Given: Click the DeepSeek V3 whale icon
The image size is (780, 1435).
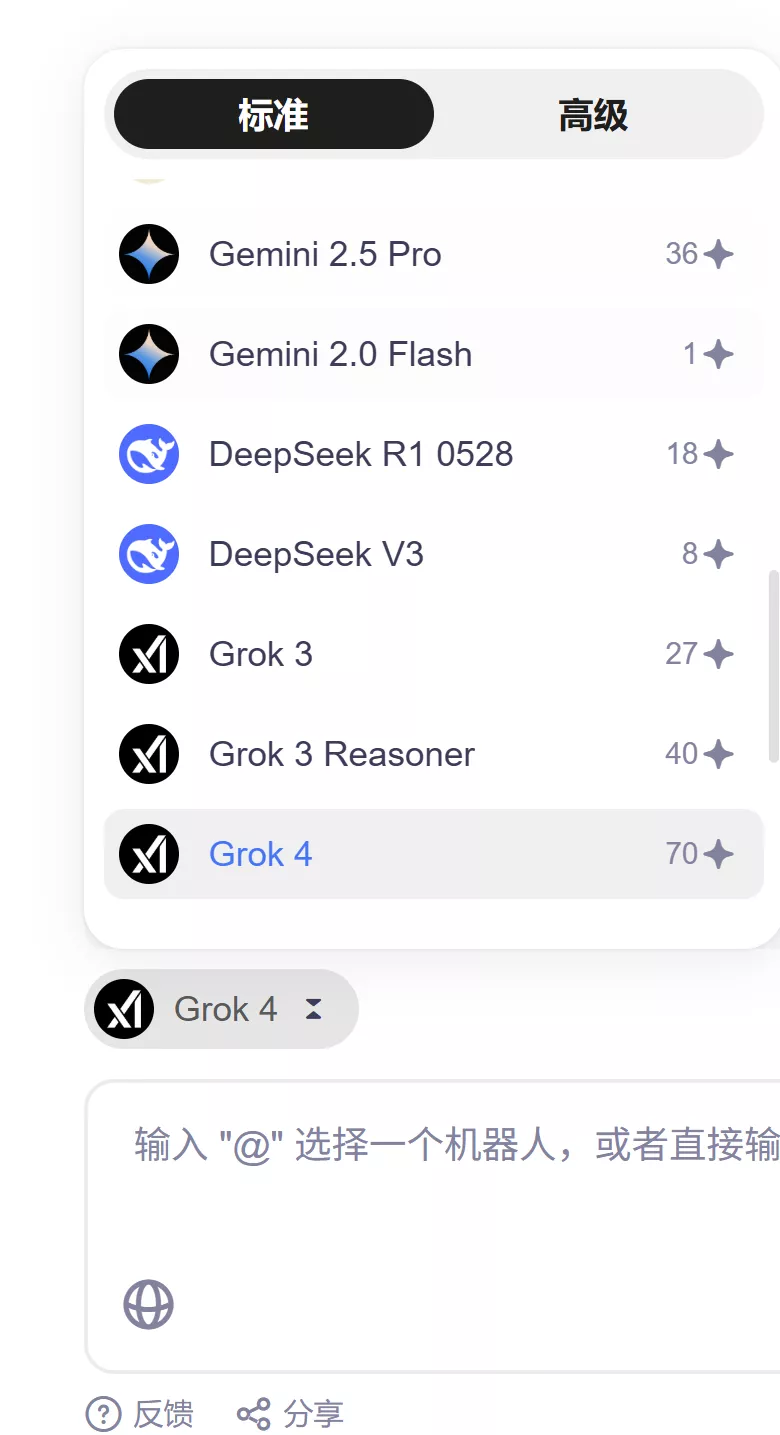Looking at the screenshot, I should [149, 554].
